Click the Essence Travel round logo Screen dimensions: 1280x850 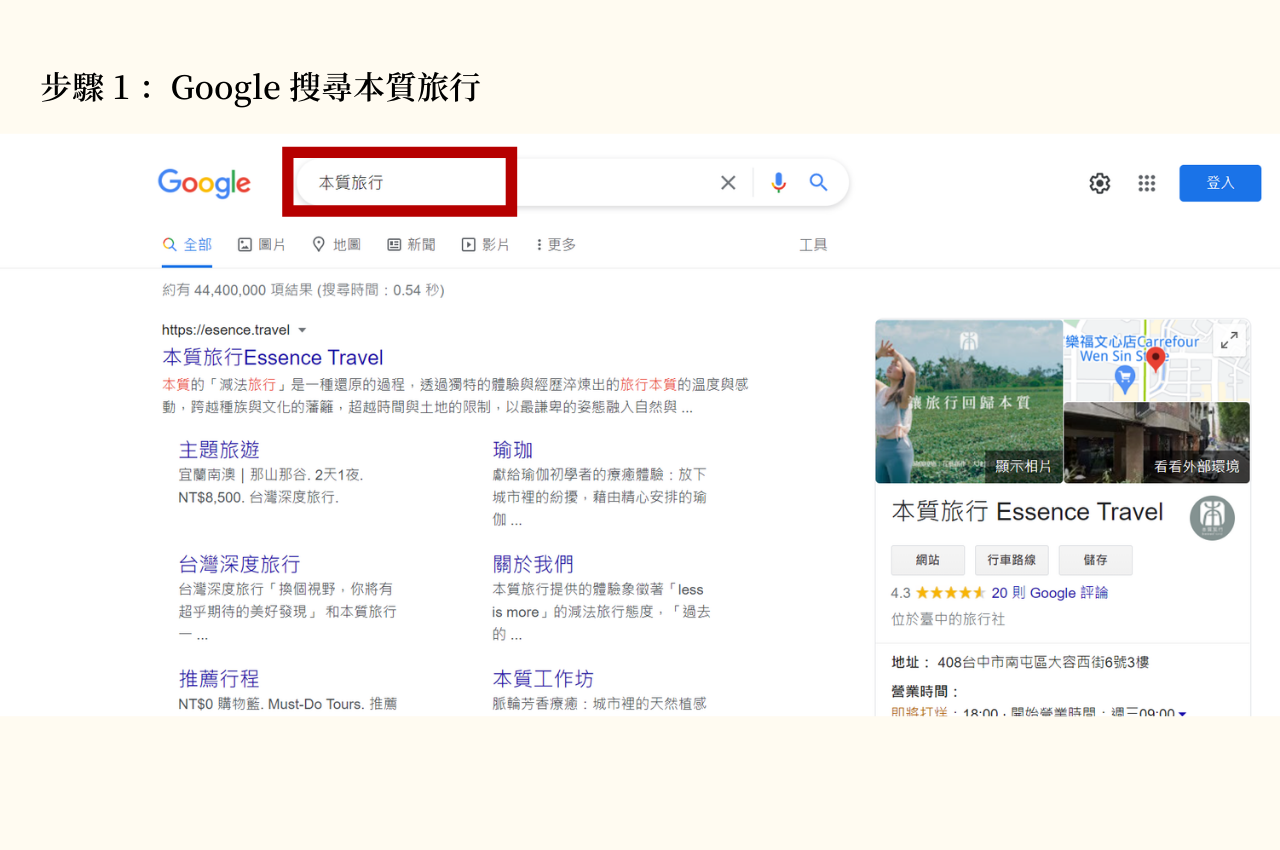coord(1212,518)
